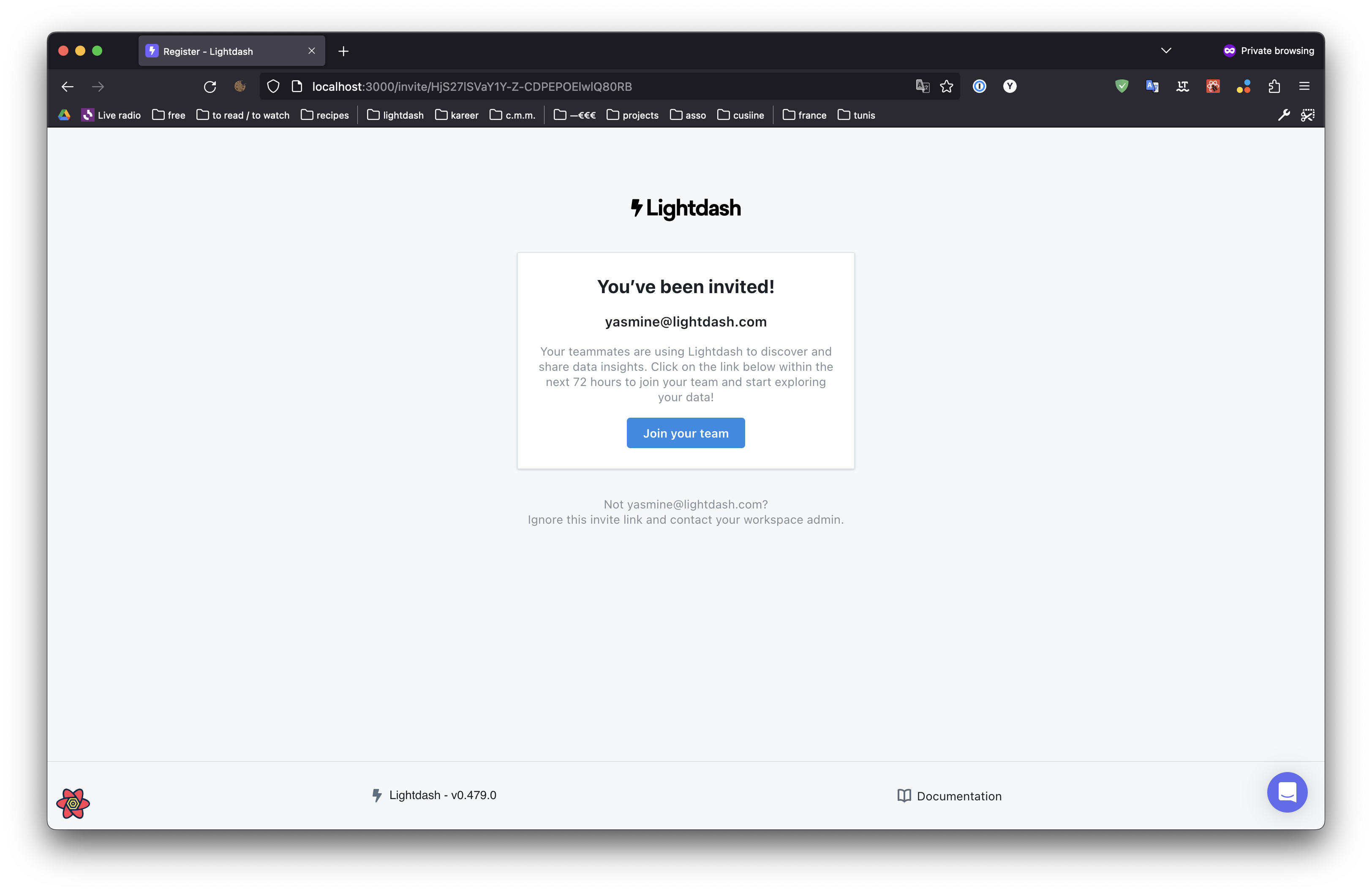This screenshot has width=1372, height=892.
Task: Open the 1Password extension
Action: click(x=980, y=87)
